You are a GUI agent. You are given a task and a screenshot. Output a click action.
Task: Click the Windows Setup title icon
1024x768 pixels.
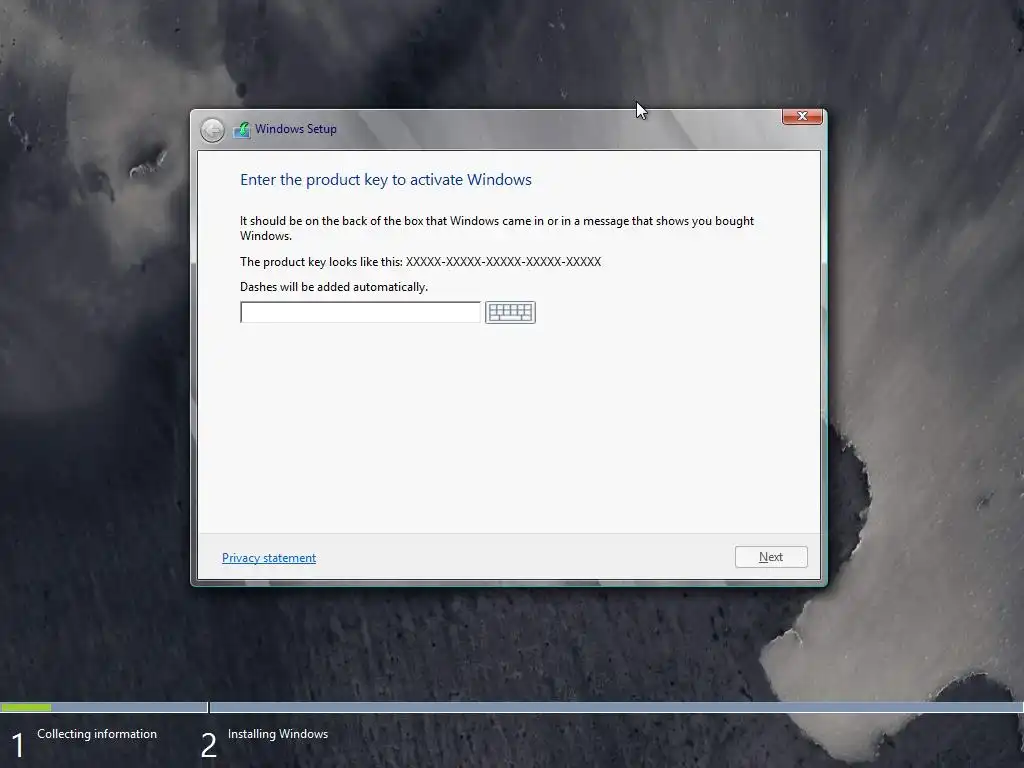(x=242, y=129)
